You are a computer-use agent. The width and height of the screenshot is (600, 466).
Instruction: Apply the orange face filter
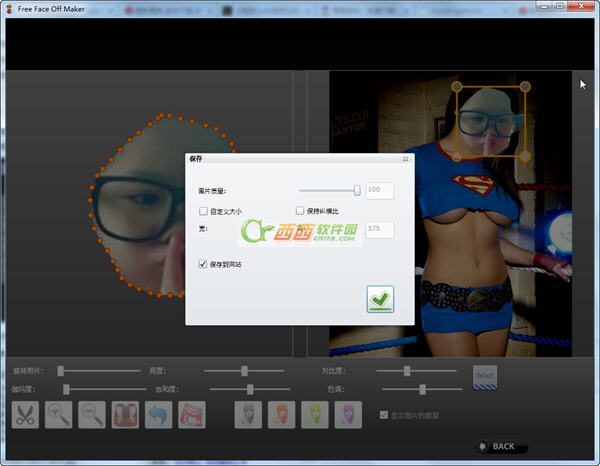[x=281, y=415]
